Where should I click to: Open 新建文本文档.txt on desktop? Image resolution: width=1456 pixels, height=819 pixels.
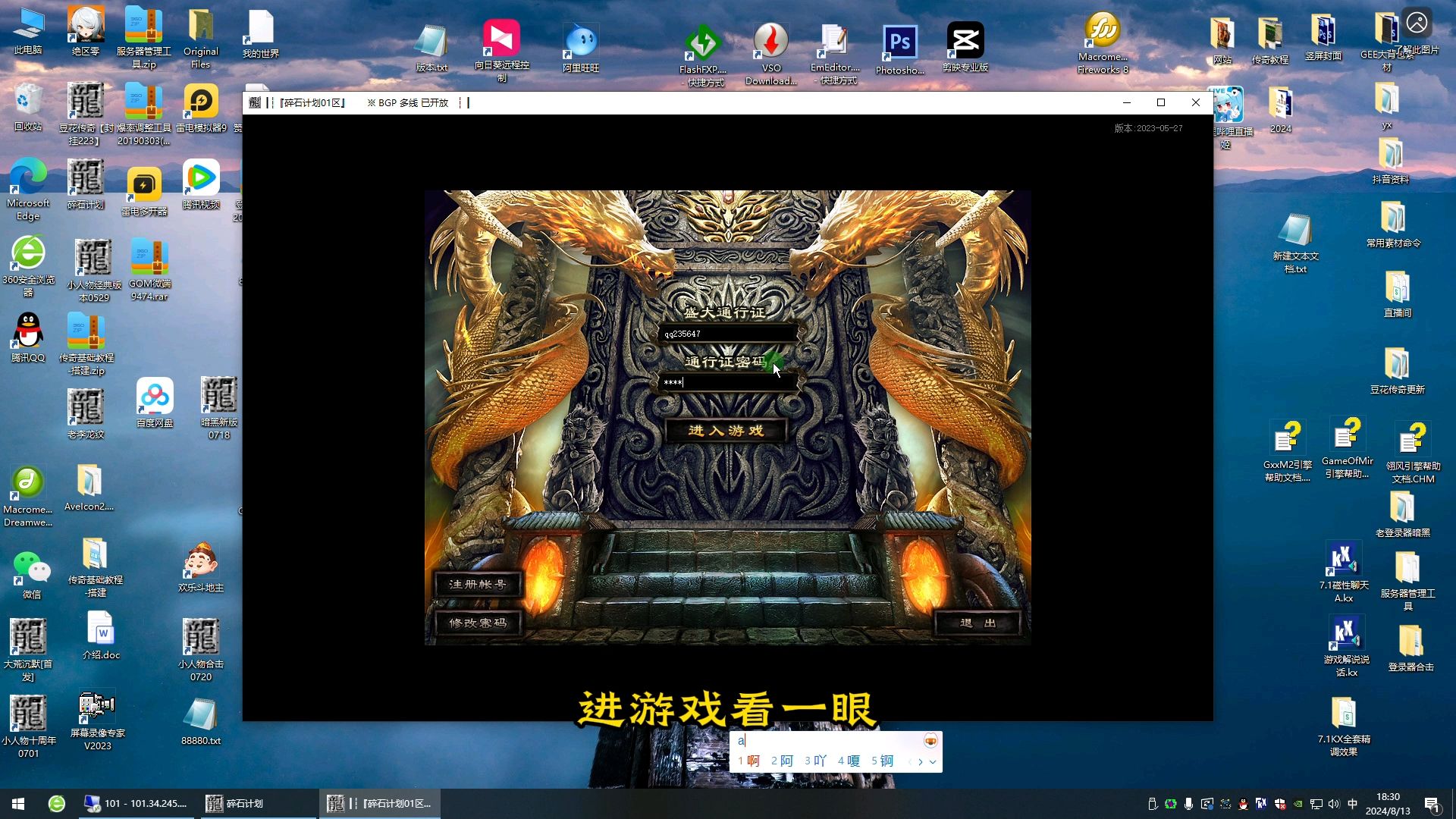tap(1295, 243)
